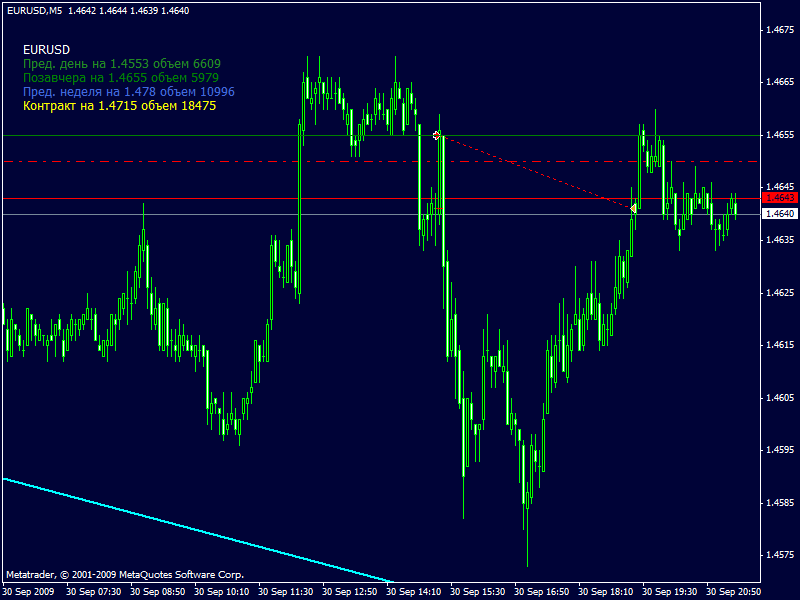
Task: Click the '30 Sep 18:10' time label
Action: 606,592
